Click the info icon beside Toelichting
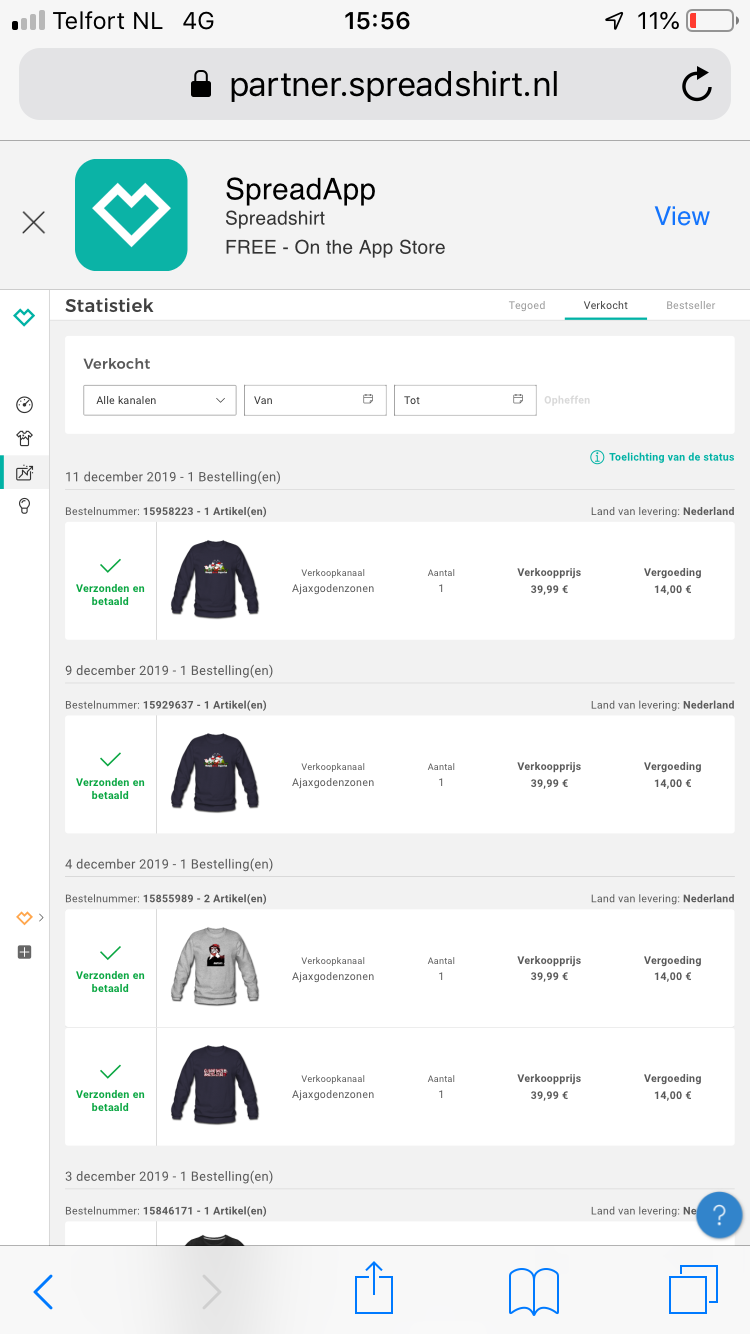The height and width of the screenshot is (1334, 750). pyautogui.click(x=597, y=457)
